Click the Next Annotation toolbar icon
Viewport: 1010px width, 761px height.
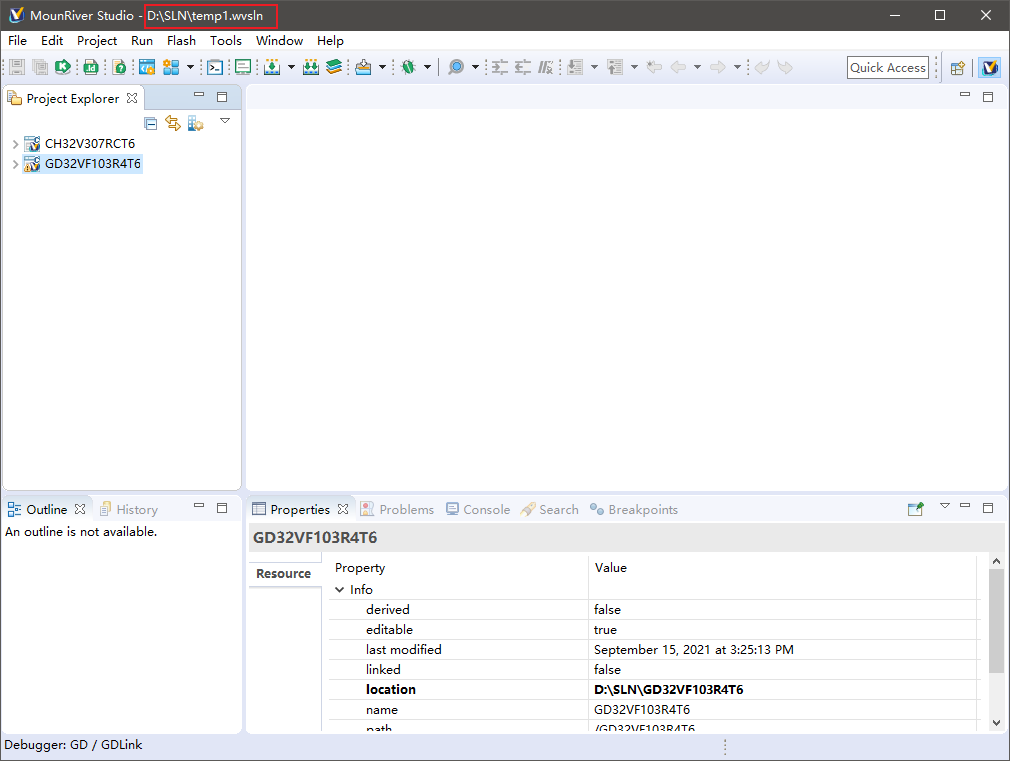click(x=576, y=67)
